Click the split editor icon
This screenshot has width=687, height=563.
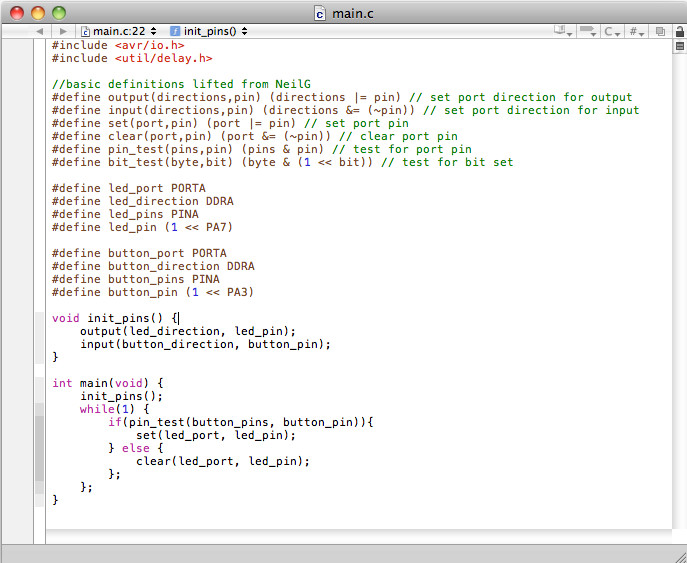(680, 46)
